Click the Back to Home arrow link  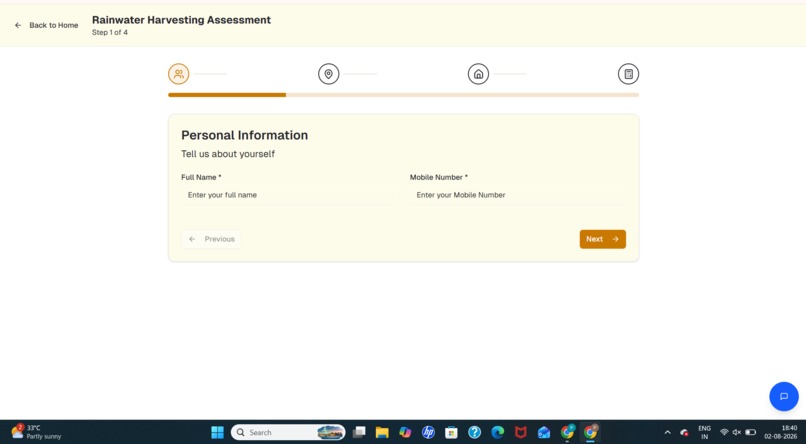(46, 25)
